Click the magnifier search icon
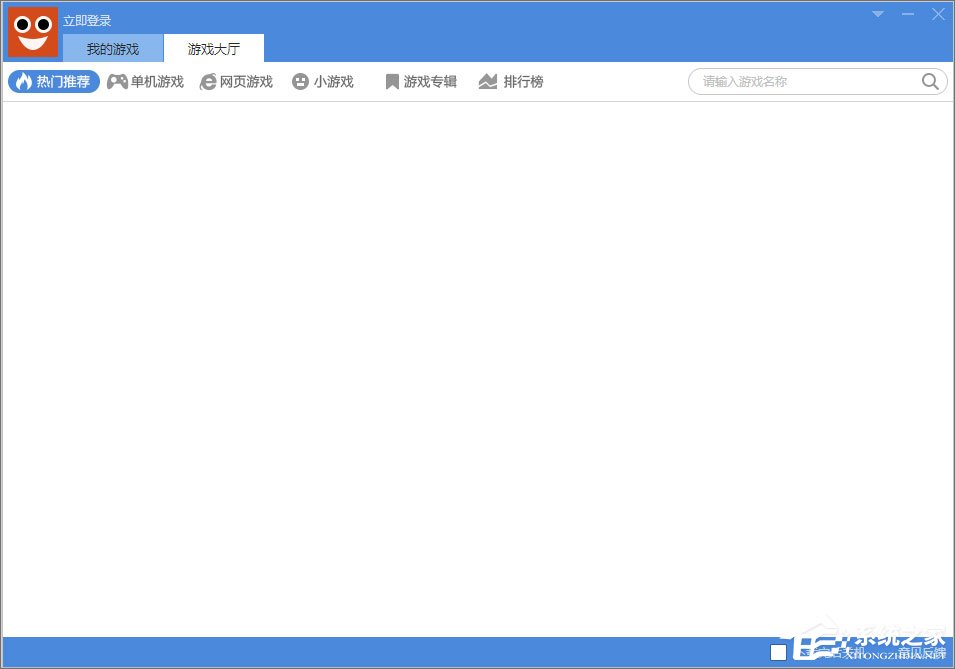This screenshot has height=669, width=955. pos(930,82)
